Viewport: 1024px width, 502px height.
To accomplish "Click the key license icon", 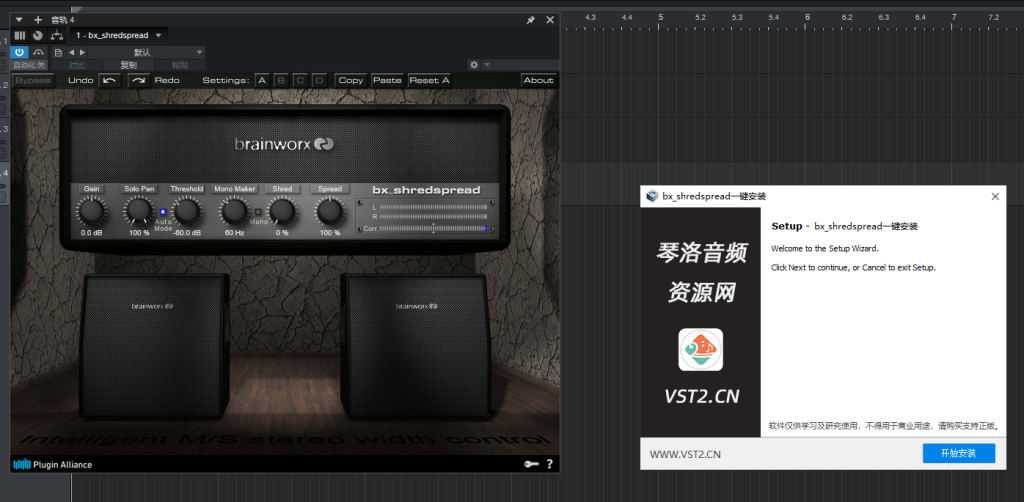I will (532, 464).
